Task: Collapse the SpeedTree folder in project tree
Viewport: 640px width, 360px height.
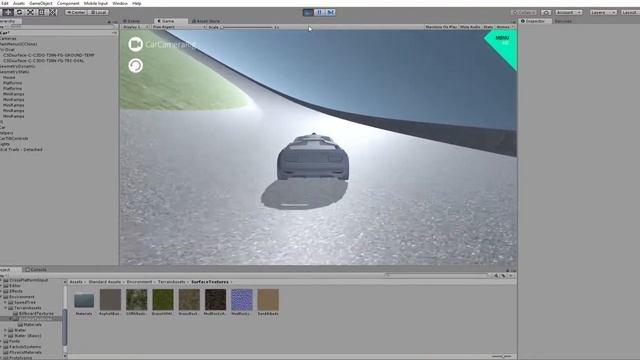Action: 5,302
